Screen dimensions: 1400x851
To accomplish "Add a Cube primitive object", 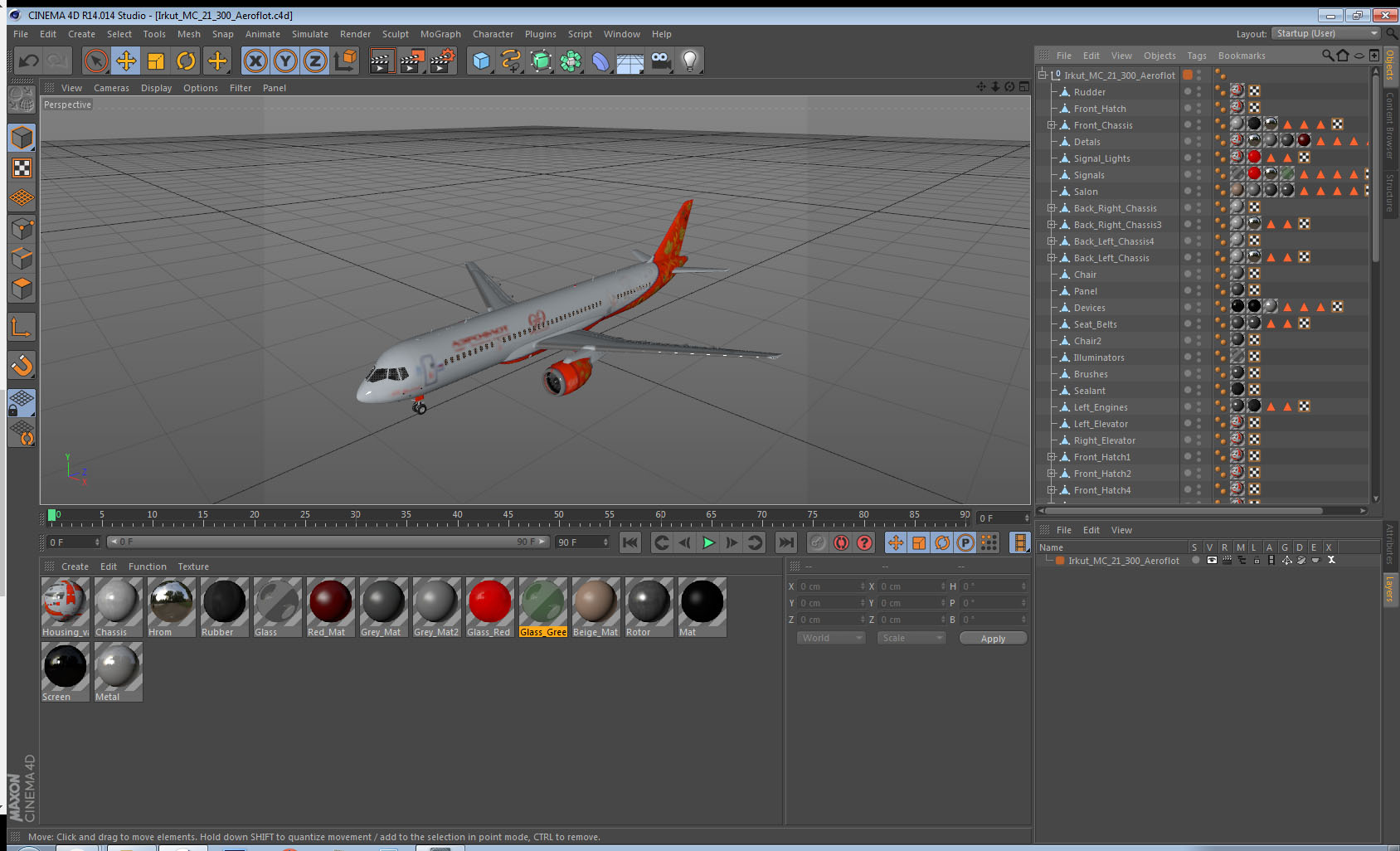I will click(x=481, y=61).
